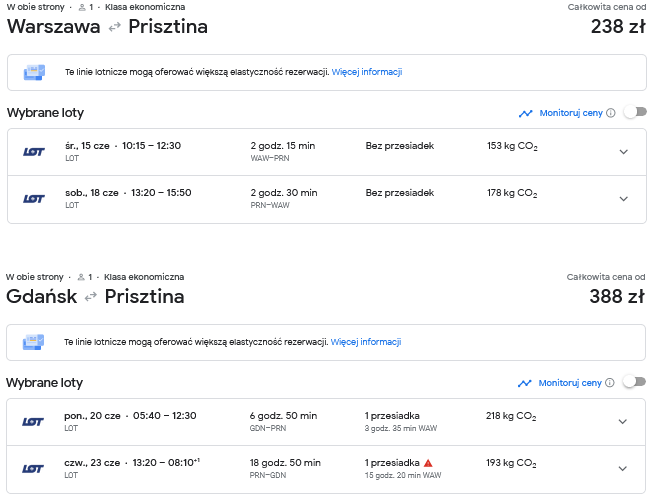The width and height of the screenshot is (653, 500).
Task: Click the LOT logo for the 18 cze flight
Action: (x=33, y=199)
